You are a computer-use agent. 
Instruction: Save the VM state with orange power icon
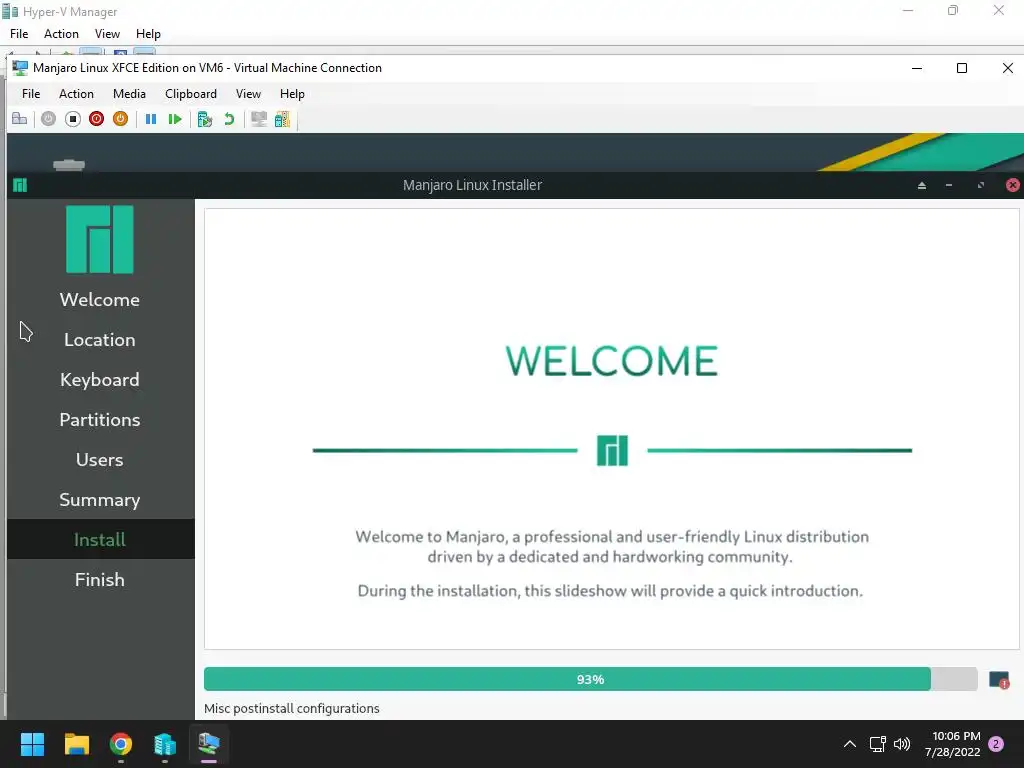point(120,119)
